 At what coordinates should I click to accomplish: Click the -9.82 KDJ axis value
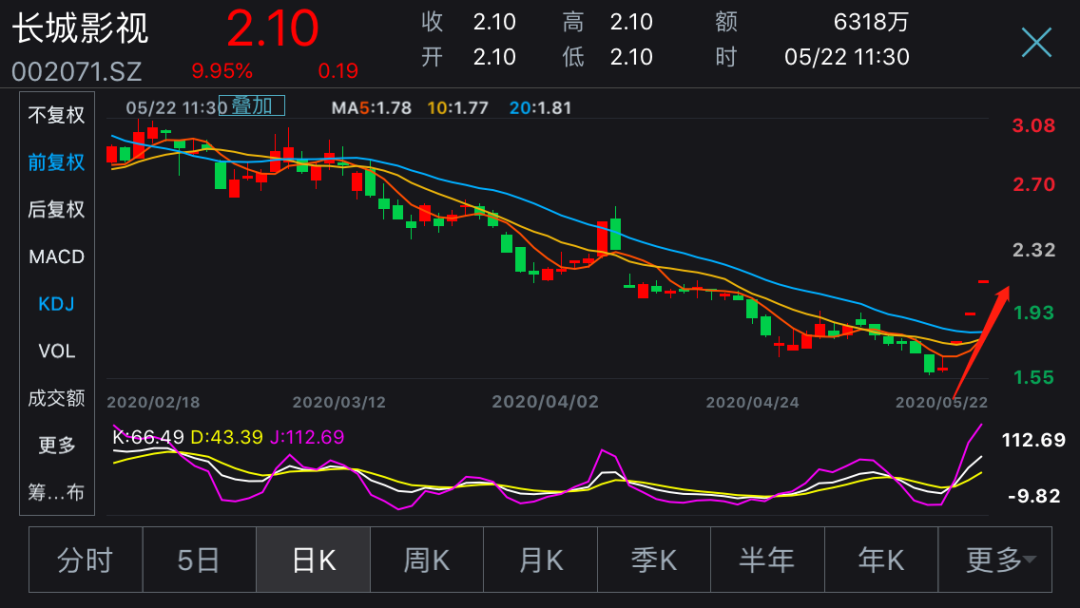pyautogui.click(x=1034, y=496)
